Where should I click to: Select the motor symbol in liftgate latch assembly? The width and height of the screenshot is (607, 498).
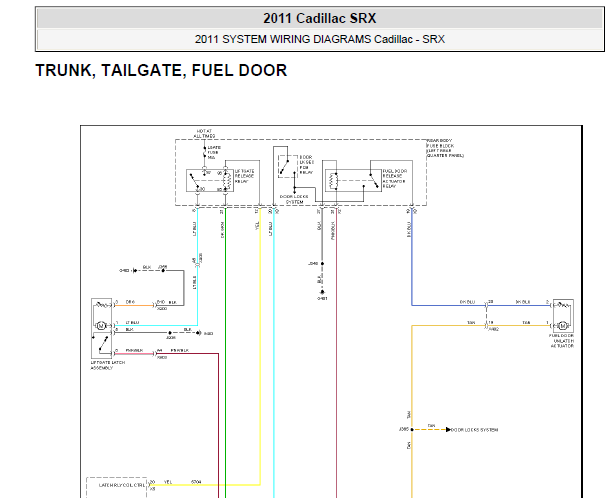[101, 326]
